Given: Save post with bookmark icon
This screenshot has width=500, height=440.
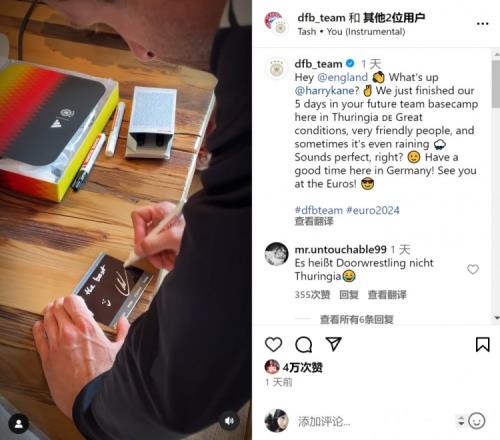Looking at the screenshot, I should [482, 344].
